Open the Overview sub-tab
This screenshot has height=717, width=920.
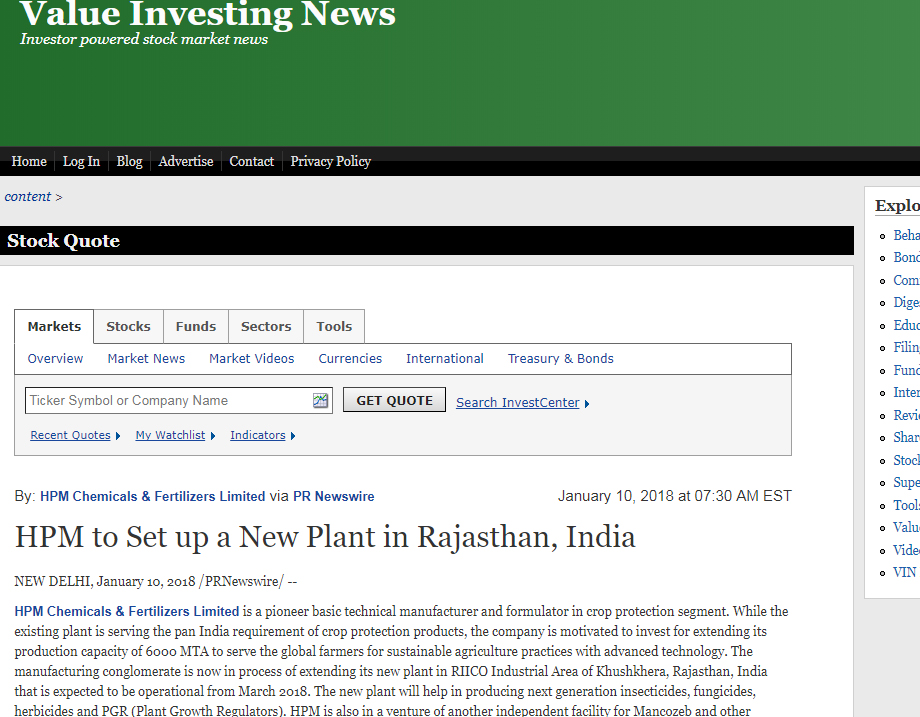click(55, 358)
